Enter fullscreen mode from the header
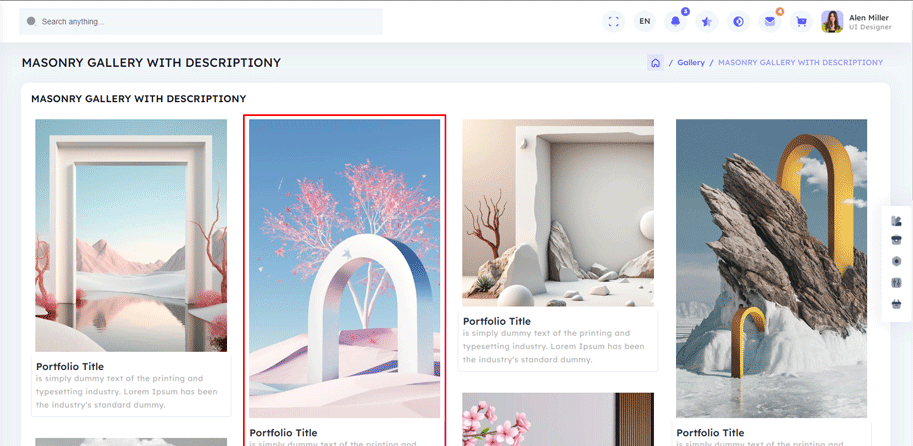The width and height of the screenshot is (913, 446). [614, 21]
